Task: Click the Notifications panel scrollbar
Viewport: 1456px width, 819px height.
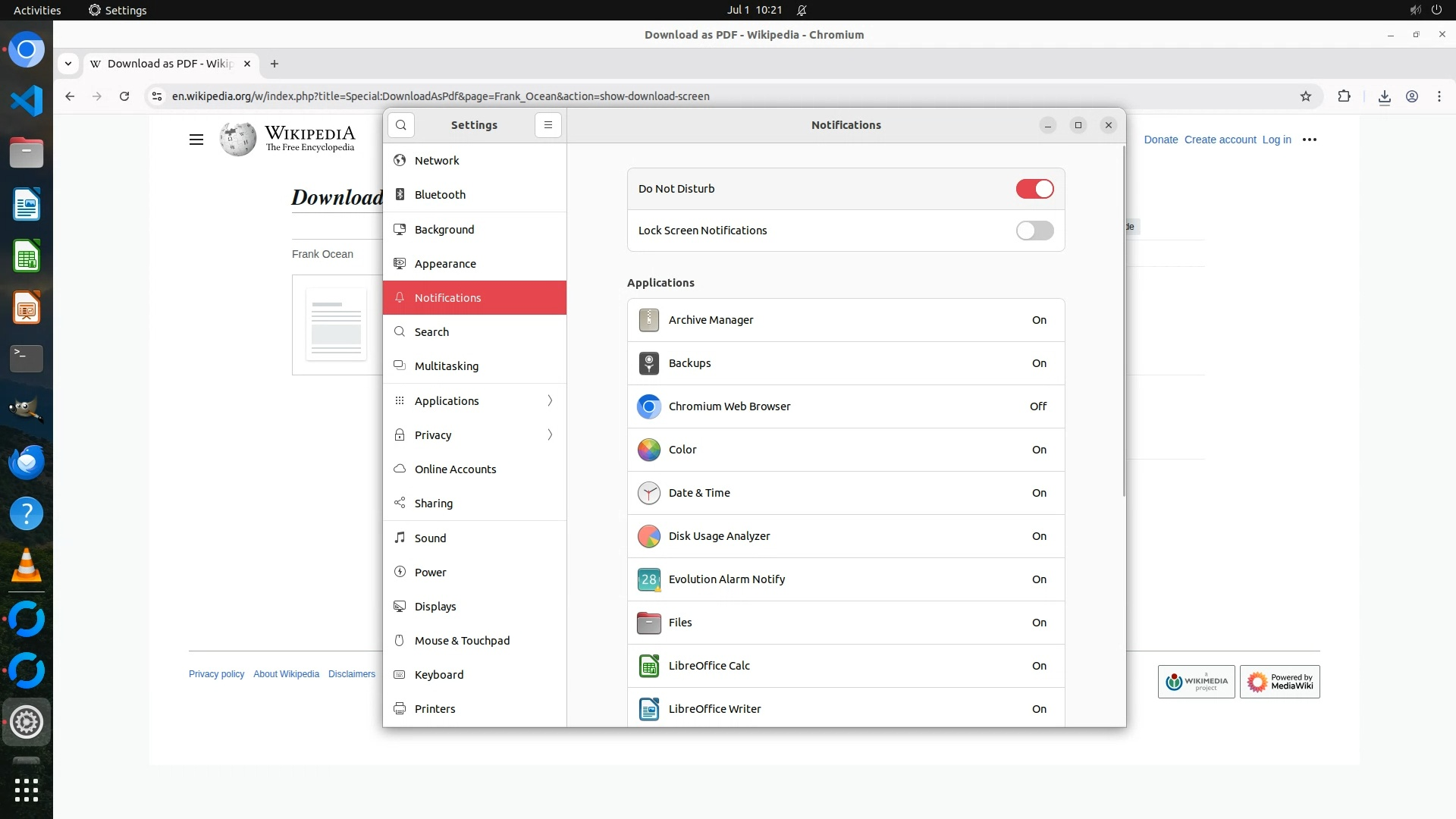Action: click(1123, 322)
